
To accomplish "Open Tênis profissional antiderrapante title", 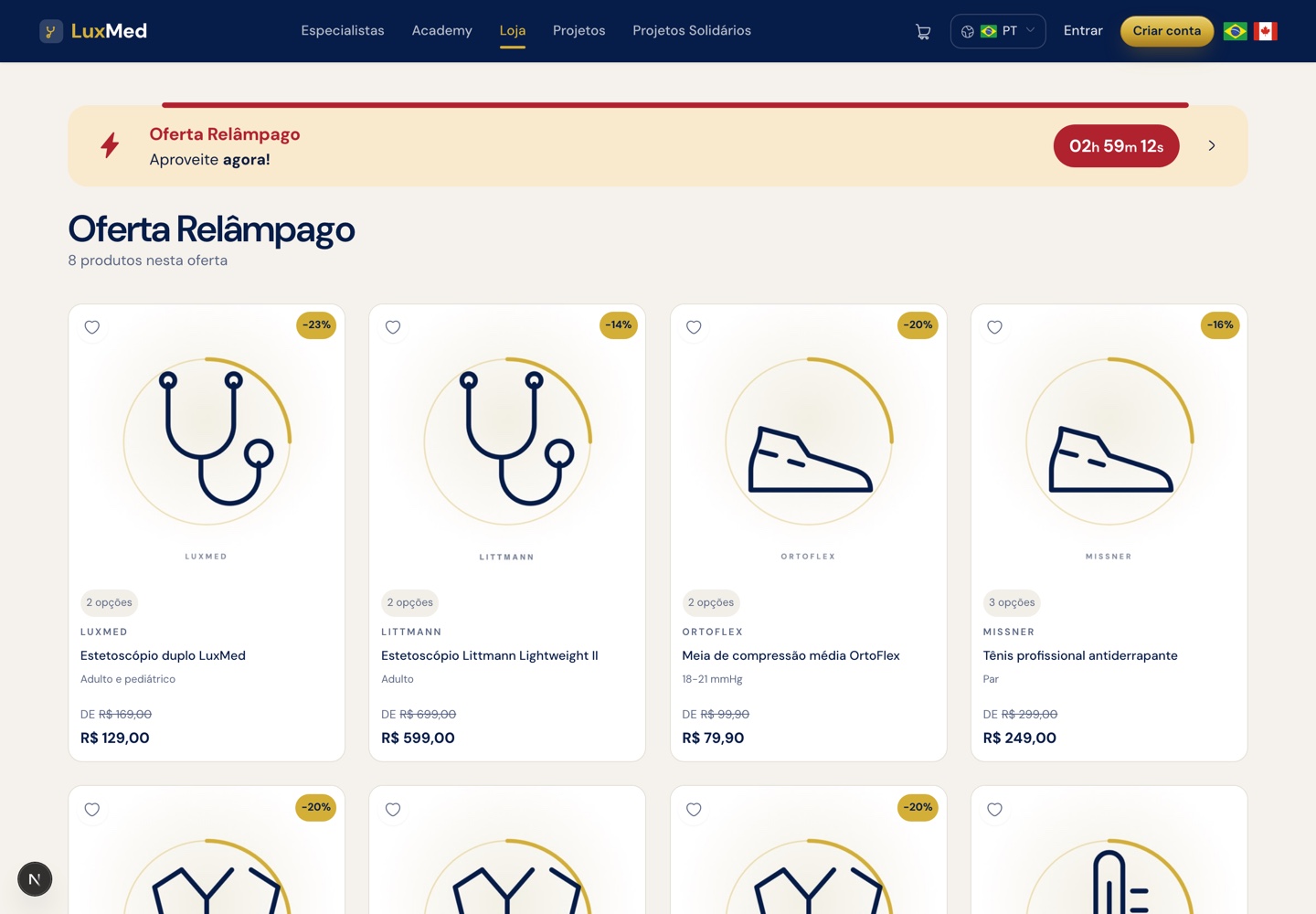I will tap(1080, 655).
